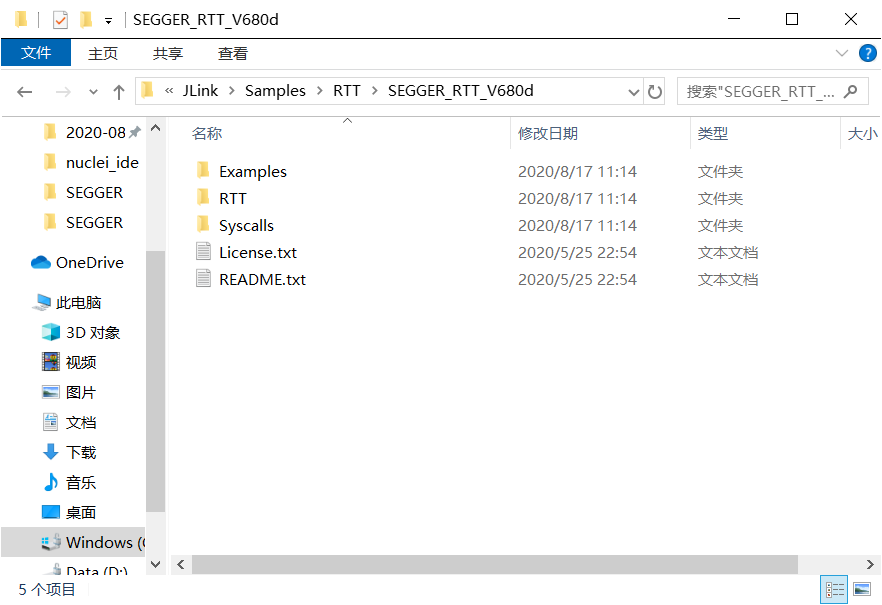Click the Back navigation arrow
The image size is (882, 605).
(x=25, y=92)
